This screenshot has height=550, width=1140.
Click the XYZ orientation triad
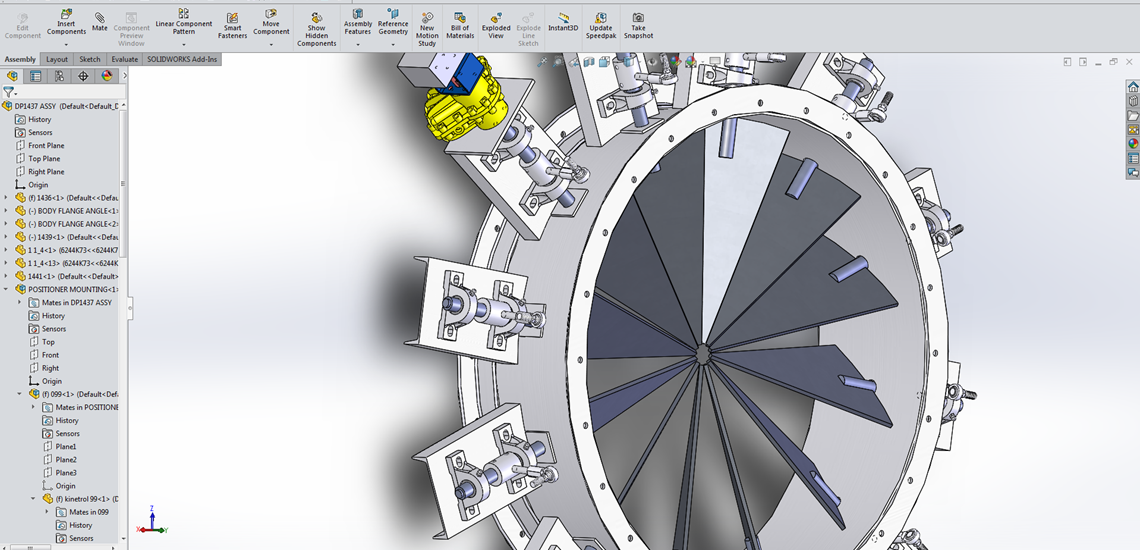(x=152, y=520)
